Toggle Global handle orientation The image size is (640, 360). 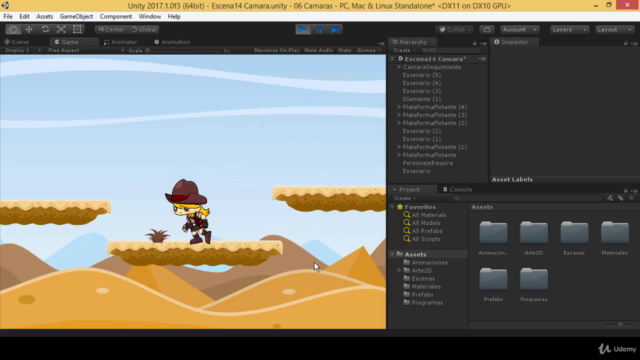coord(144,29)
